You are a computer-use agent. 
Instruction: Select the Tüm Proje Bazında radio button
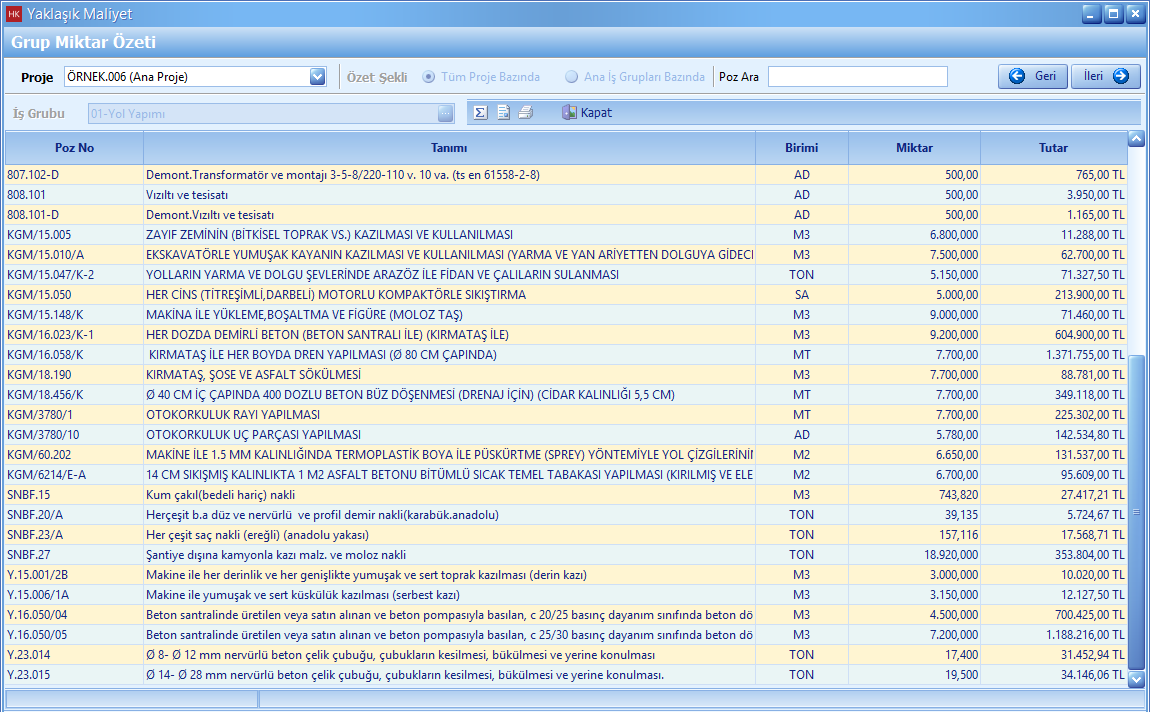coord(430,77)
